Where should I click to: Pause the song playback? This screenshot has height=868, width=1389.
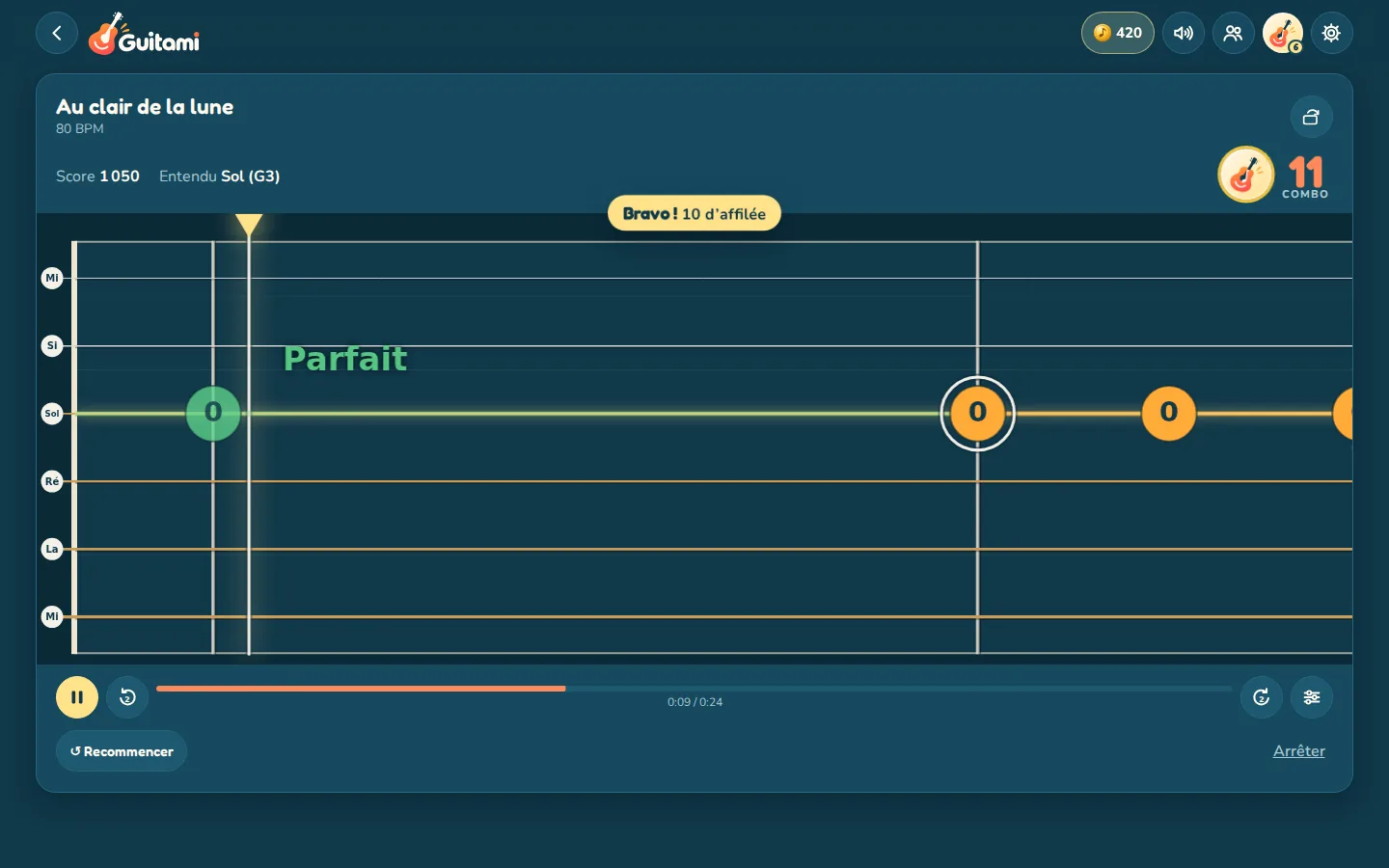coord(77,697)
